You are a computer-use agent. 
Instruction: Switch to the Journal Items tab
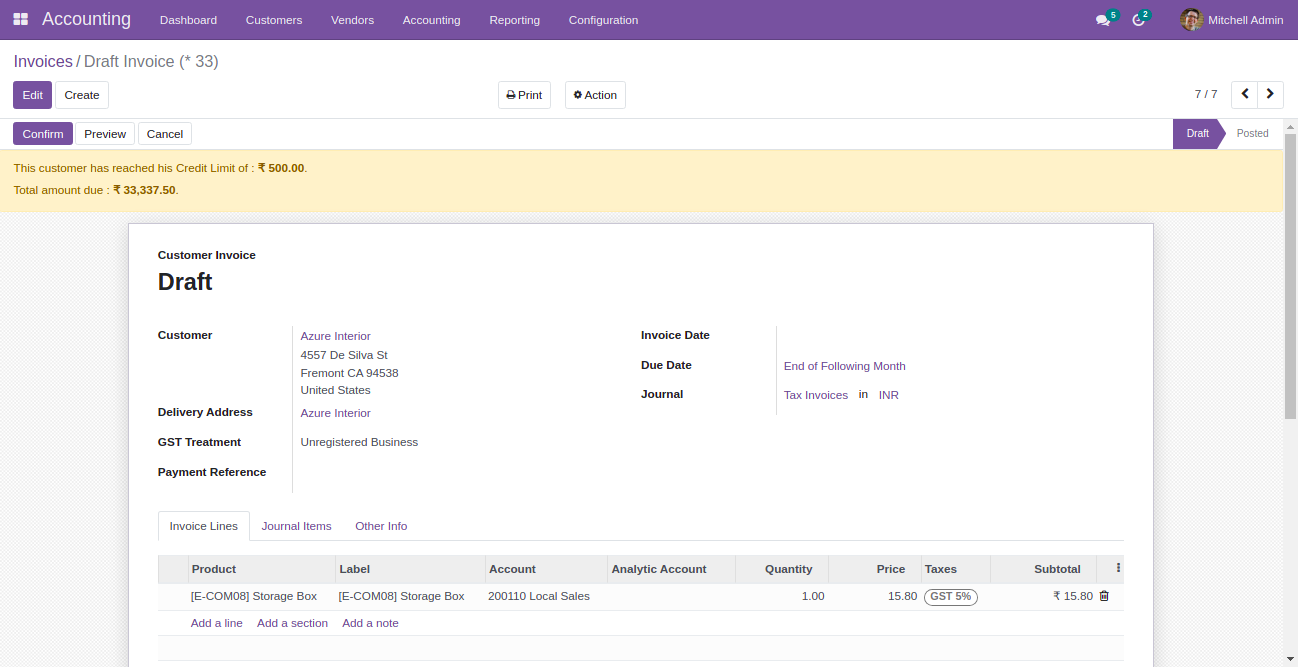tap(296, 526)
